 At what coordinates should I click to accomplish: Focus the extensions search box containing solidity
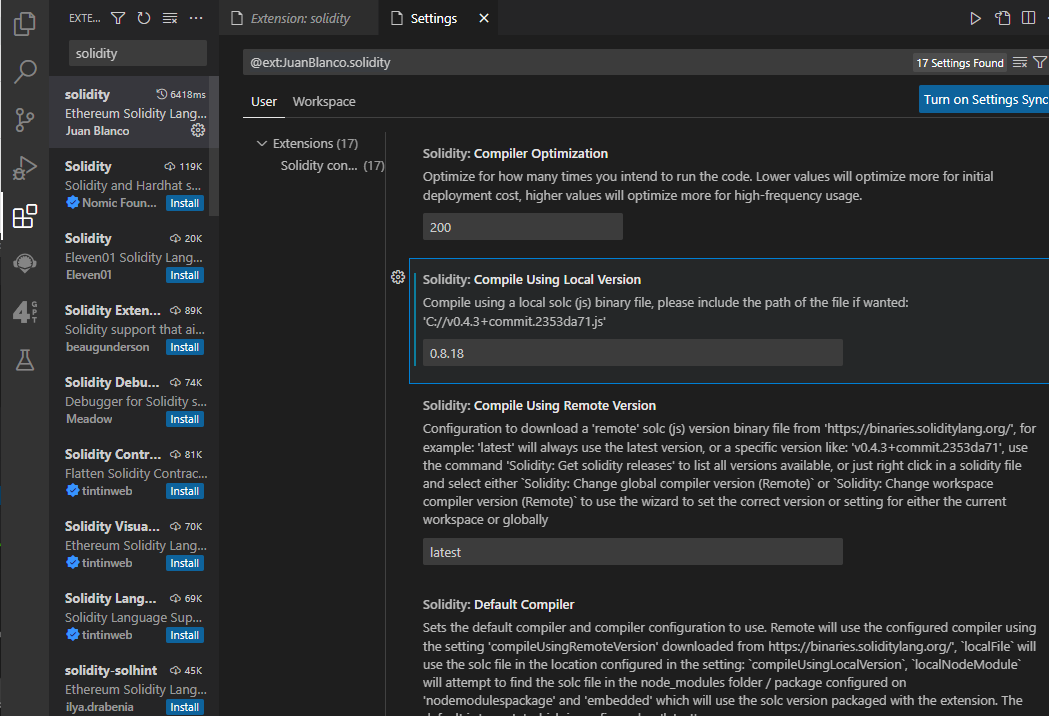138,53
